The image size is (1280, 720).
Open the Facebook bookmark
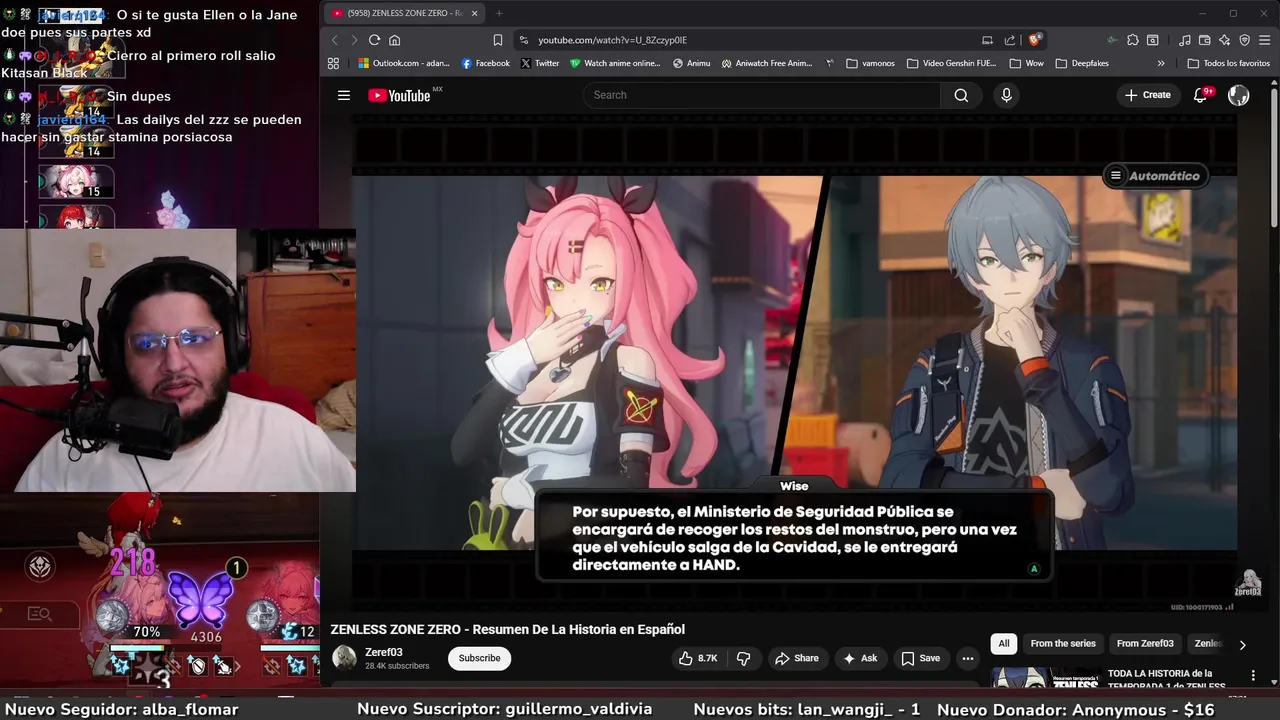click(x=486, y=63)
